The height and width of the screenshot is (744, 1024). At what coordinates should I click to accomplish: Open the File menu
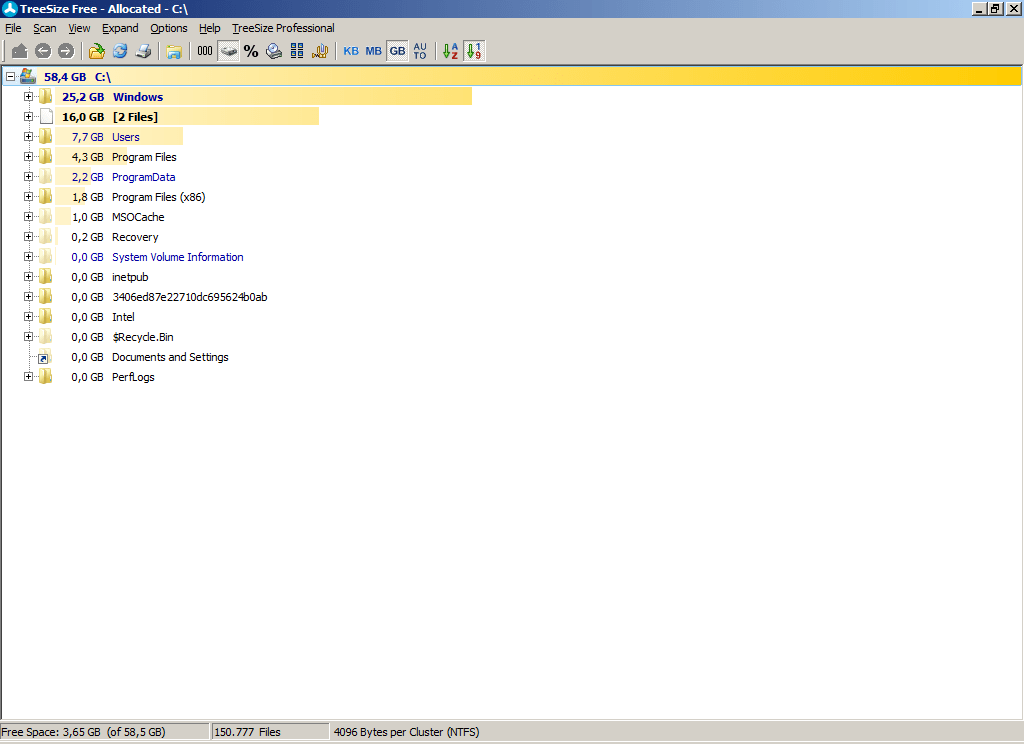pos(13,28)
